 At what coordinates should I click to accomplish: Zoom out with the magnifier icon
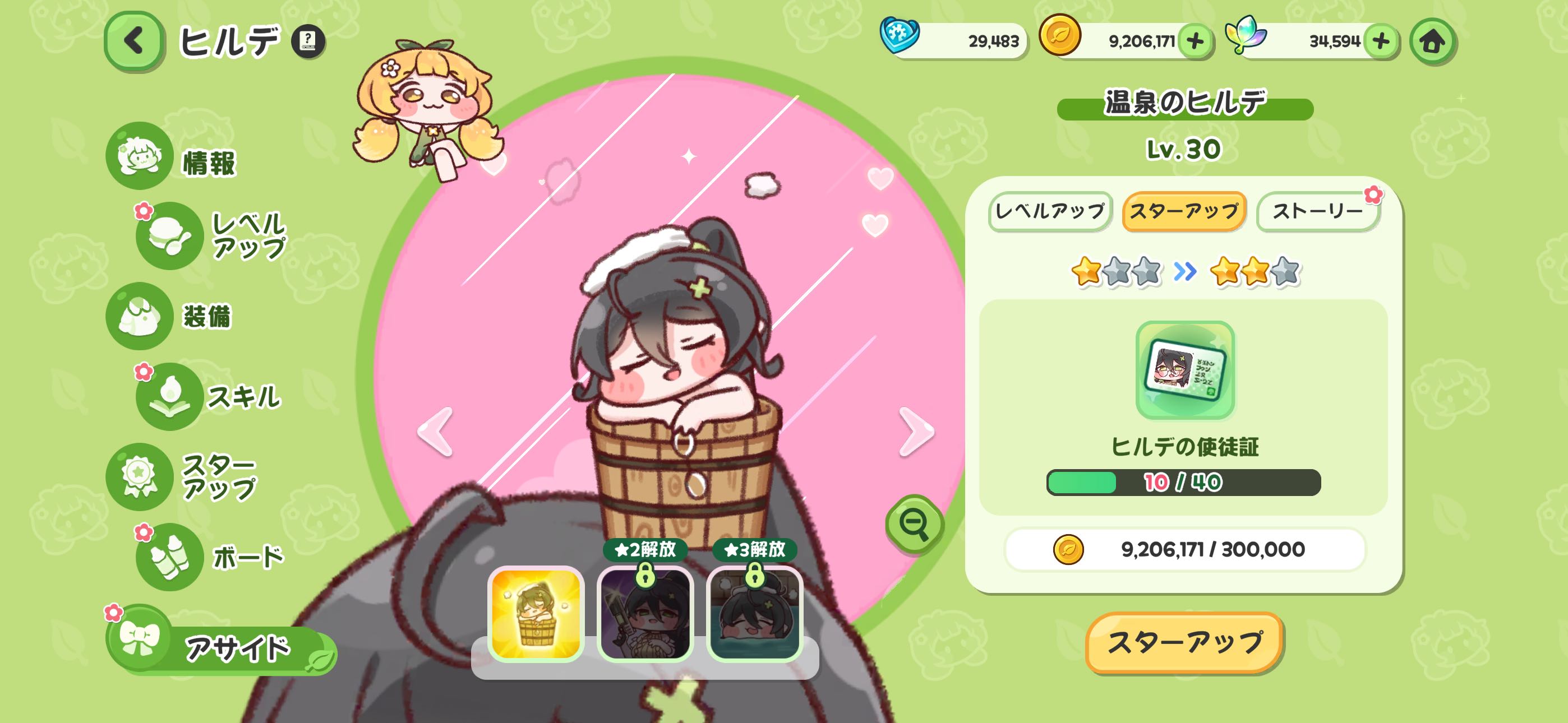tap(914, 524)
